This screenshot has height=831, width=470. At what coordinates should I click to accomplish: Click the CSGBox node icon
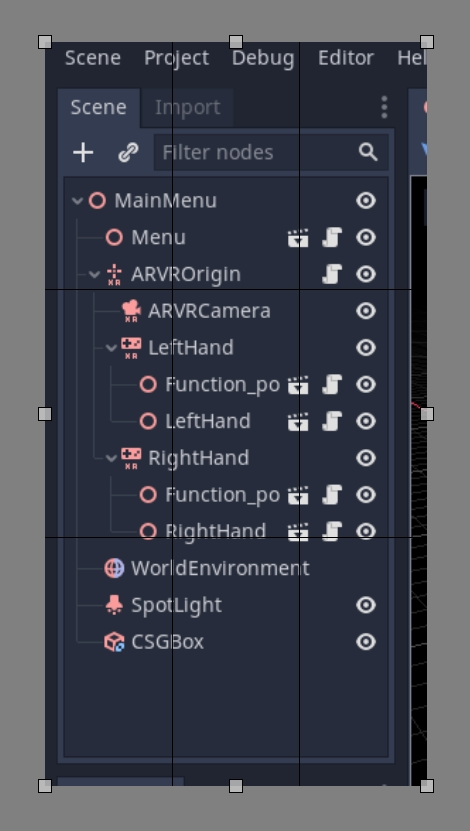[x=114, y=642]
